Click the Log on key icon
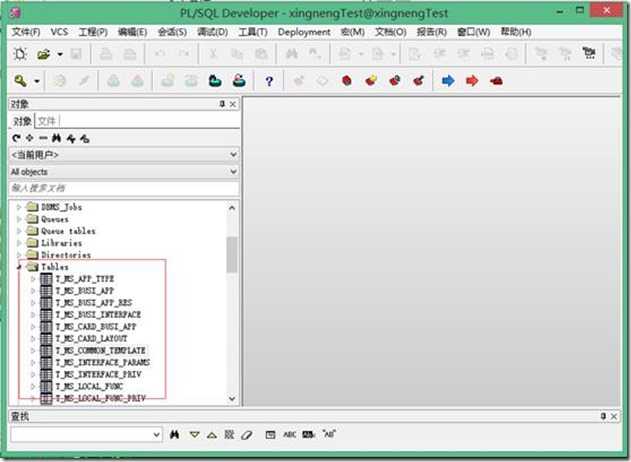 [x=20, y=81]
